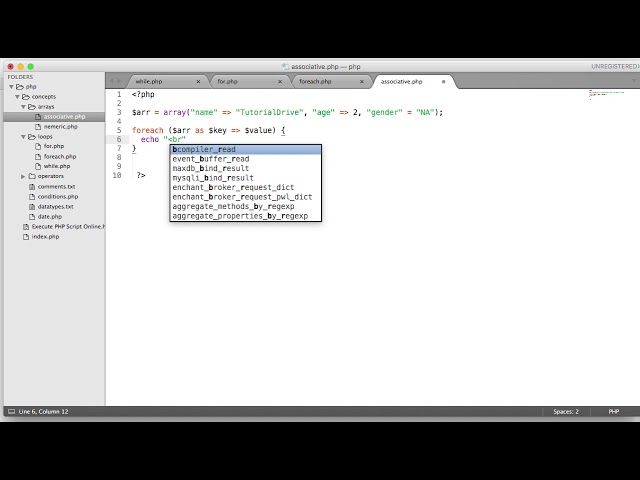Click the php folder icon
640x480 pixels.
click(20, 87)
